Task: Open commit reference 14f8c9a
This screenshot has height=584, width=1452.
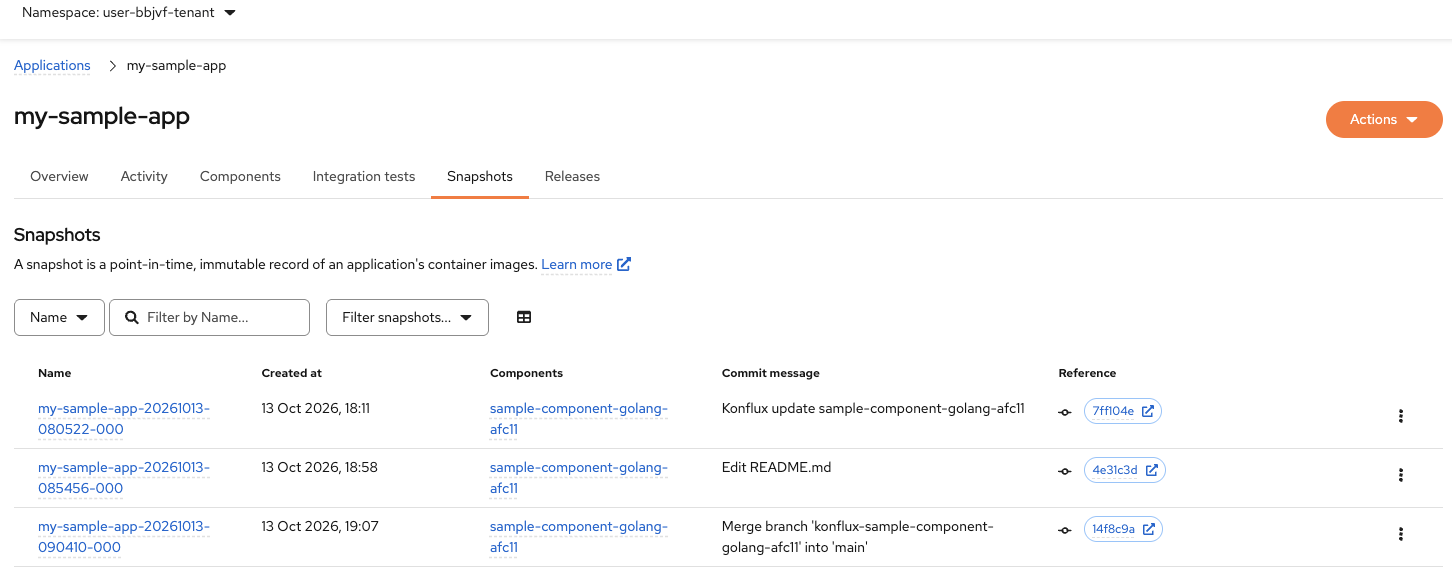Action: [1123, 529]
